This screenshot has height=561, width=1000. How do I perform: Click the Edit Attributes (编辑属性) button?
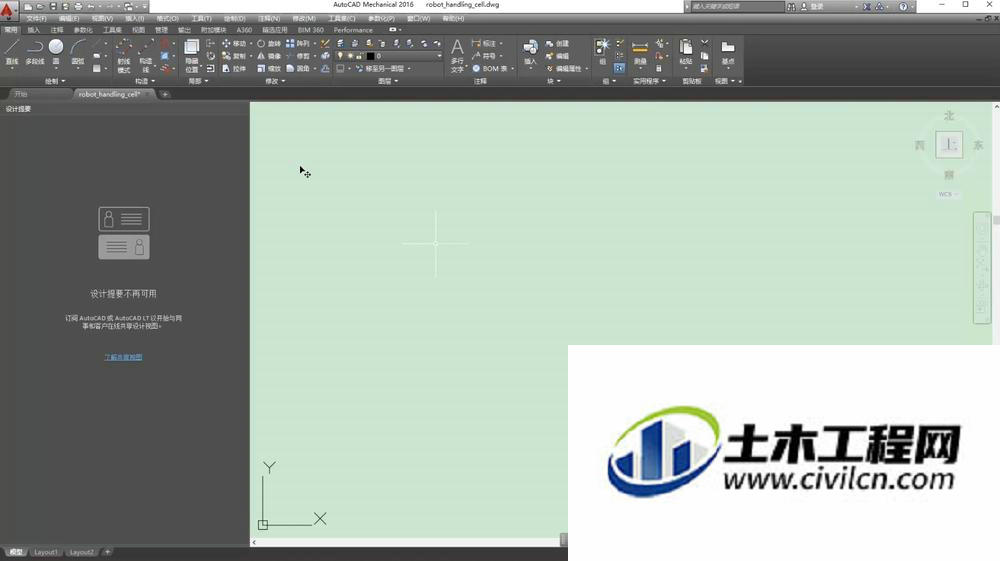[564, 68]
